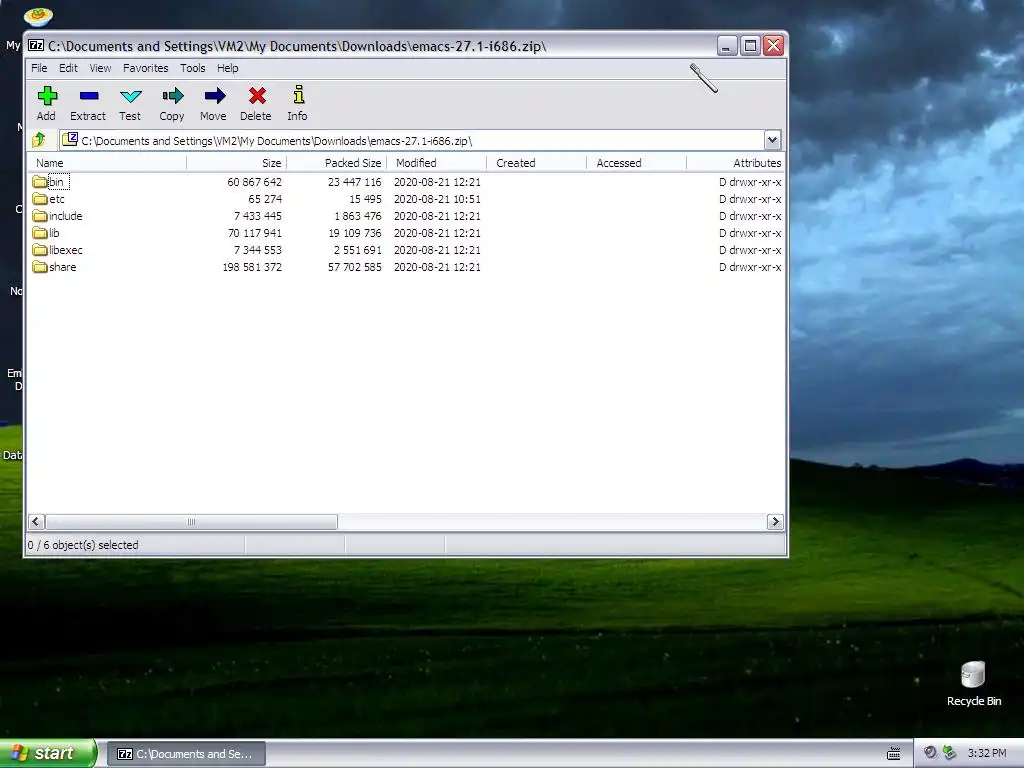The height and width of the screenshot is (768, 1024).
Task: Click the taskbar clock showing 3:32 PM
Action: coord(987,753)
